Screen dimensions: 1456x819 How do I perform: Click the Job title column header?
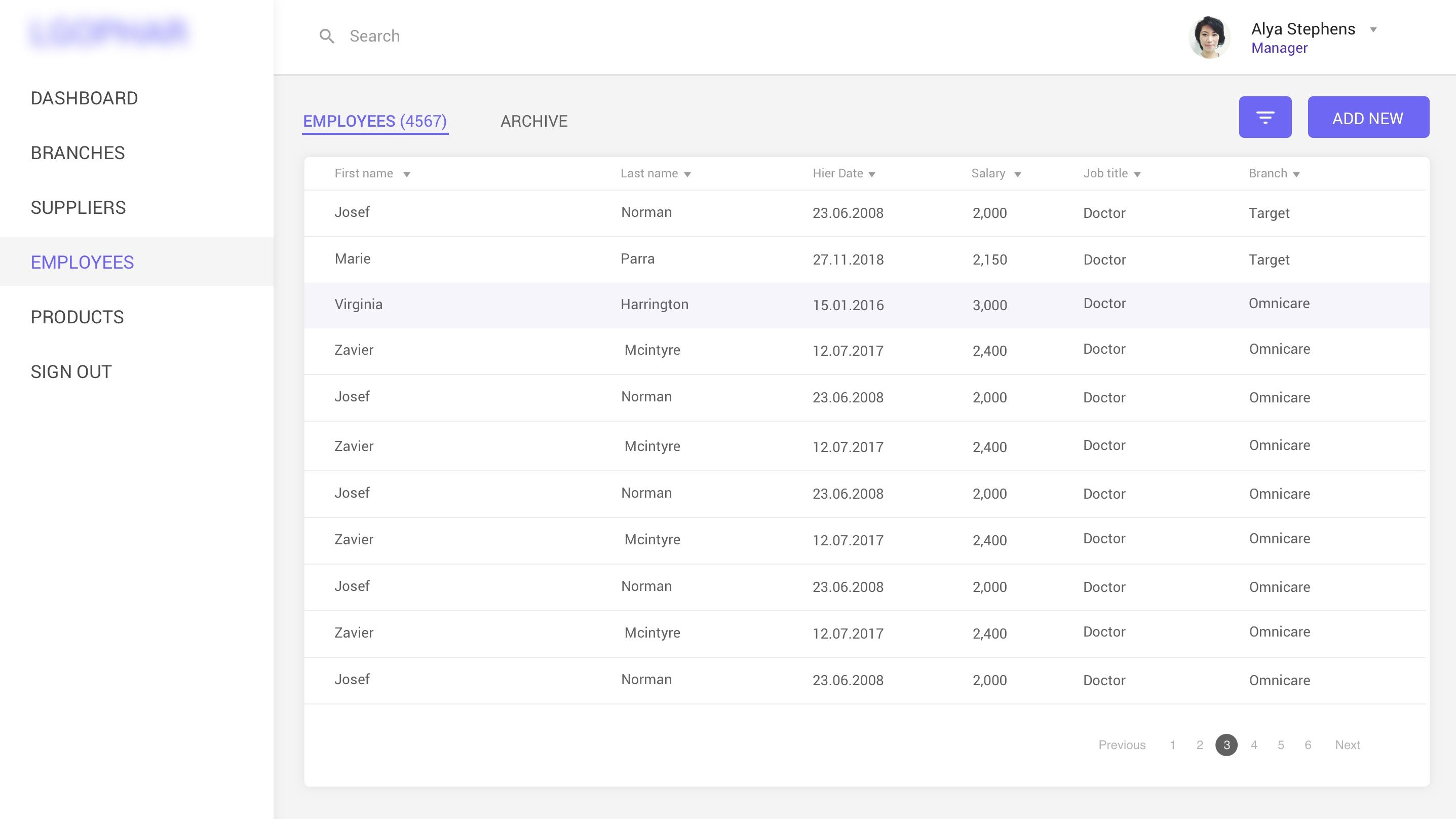tap(1105, 174)
